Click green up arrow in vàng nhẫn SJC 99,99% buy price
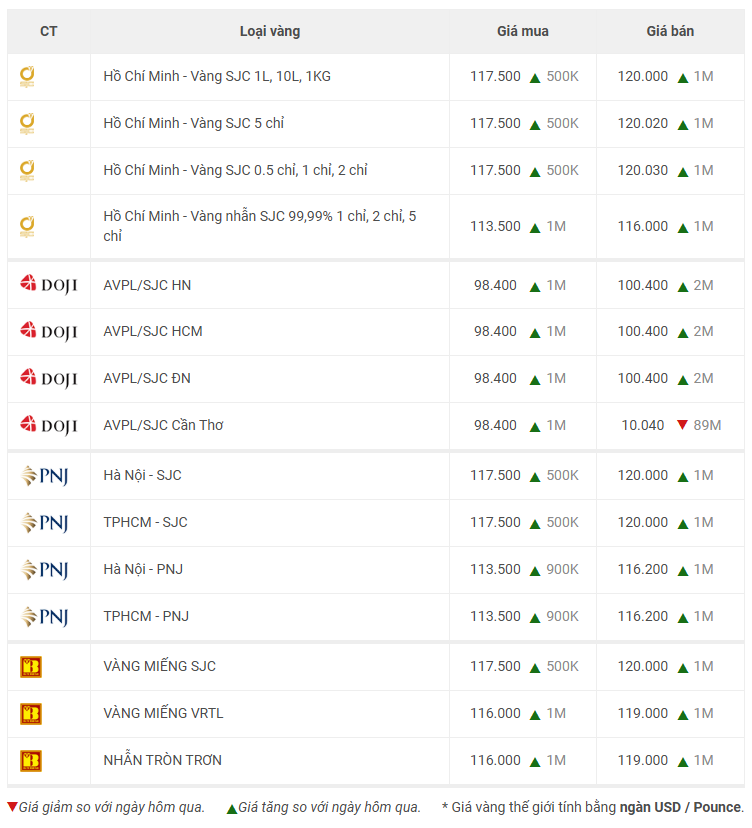Viewport: 752px width, 828px height. pyautogui.click(x=535, y=228)
